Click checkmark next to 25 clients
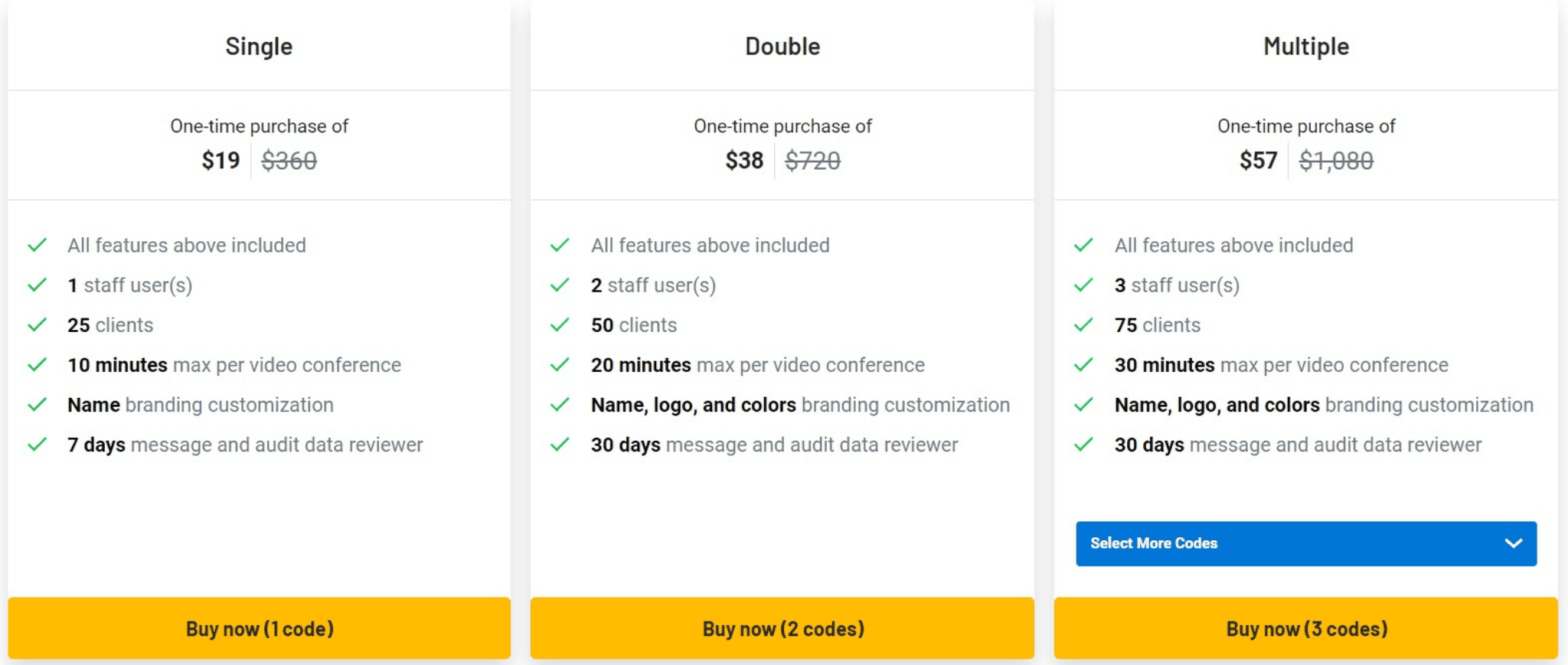The height and width of the screenshot is (665, 1568). click(x=38, y=325)
